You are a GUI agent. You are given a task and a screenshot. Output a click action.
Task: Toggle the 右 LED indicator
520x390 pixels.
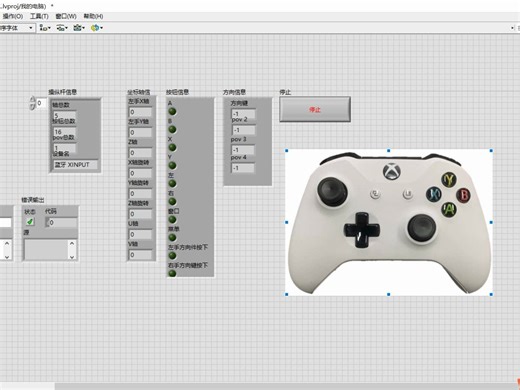pyautogui.click(x=172, y=202)
